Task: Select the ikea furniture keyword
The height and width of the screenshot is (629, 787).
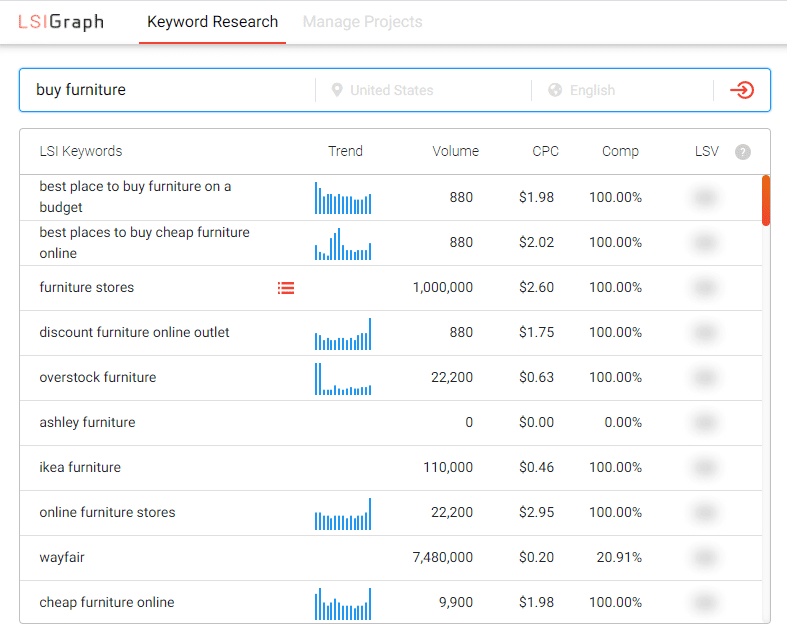Action: (80, 467)
